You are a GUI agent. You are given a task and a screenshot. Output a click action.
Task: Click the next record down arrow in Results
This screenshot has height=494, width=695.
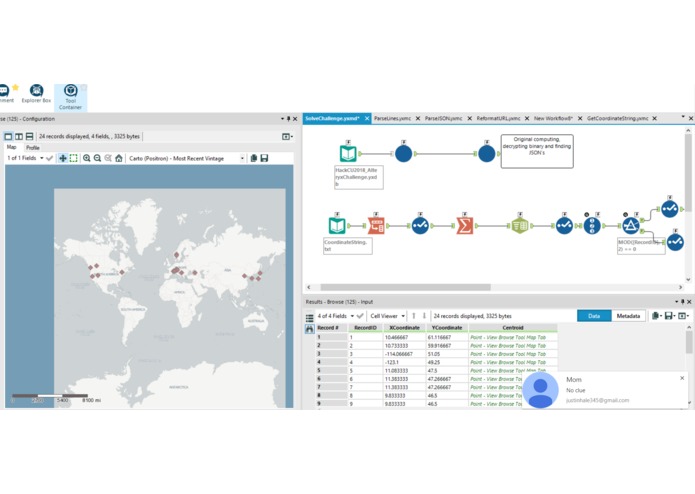coord(424,316)
